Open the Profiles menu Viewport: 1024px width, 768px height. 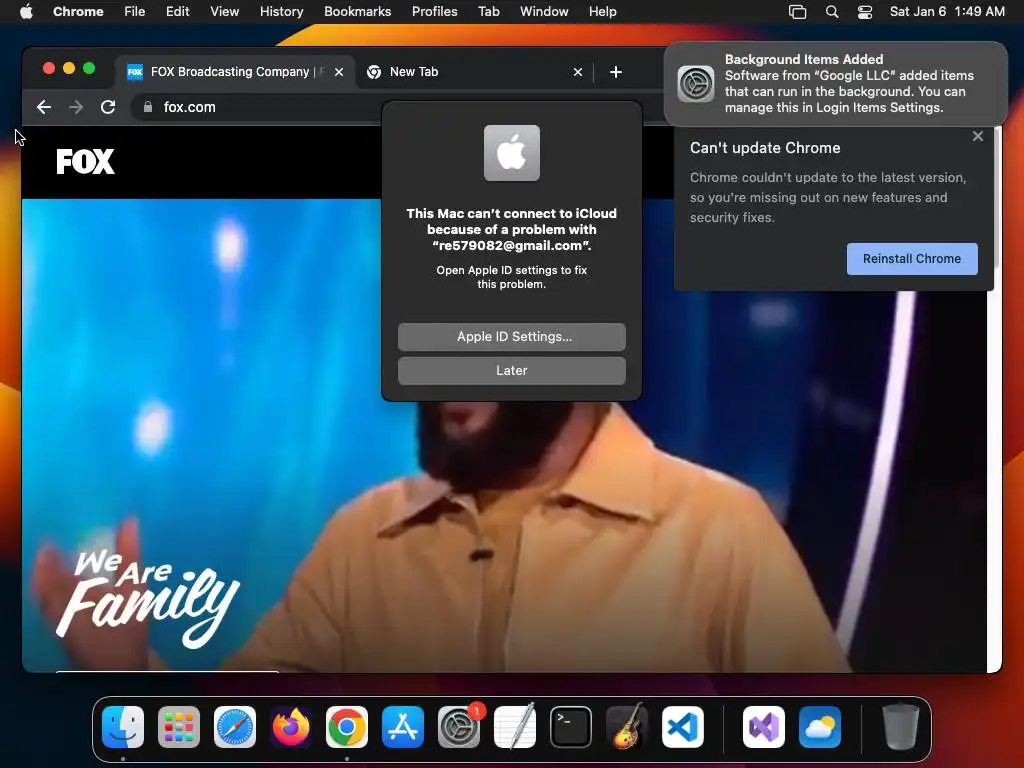(434, 11)
